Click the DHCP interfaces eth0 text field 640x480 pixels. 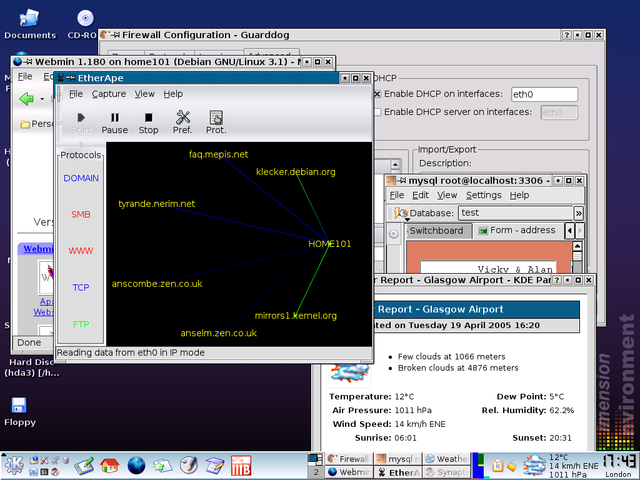coord(543,94)
